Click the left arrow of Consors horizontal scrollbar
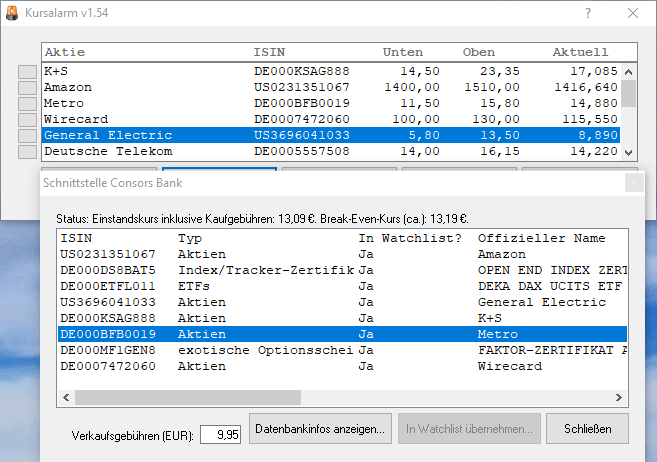 click(x=66, y=397)
